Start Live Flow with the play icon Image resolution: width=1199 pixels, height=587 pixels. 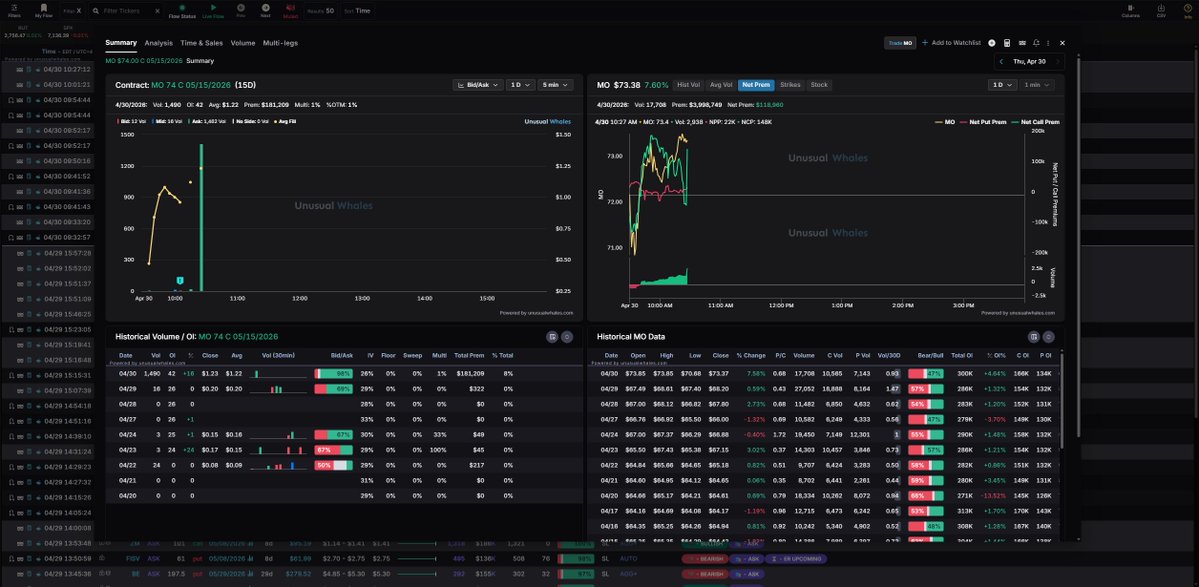pos(213,8)
